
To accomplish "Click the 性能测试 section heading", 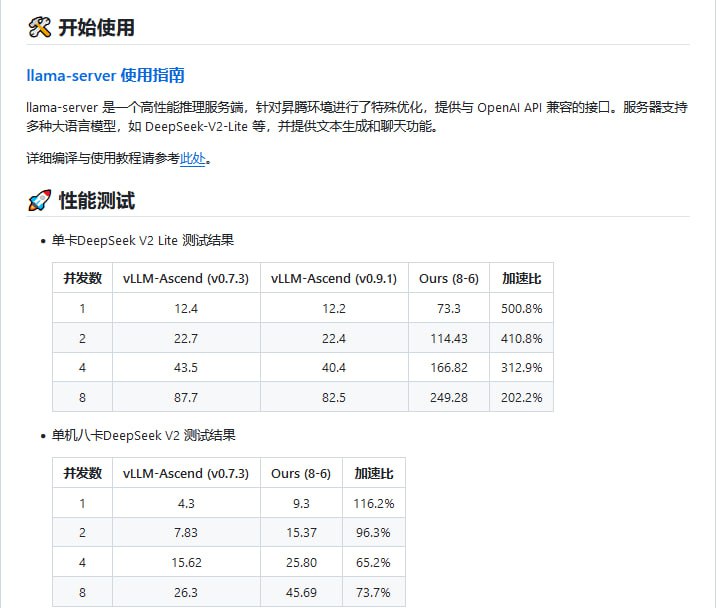I will (x=96, y=201).
